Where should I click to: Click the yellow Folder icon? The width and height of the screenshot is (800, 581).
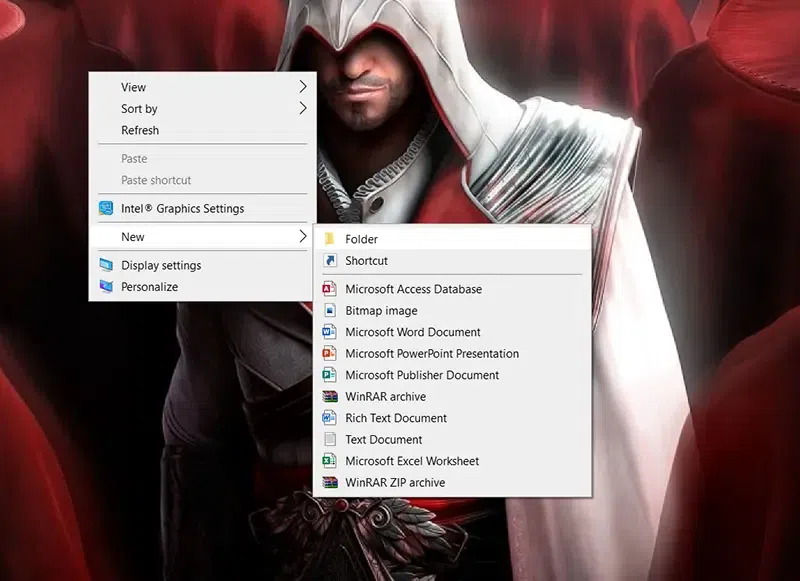330,239
